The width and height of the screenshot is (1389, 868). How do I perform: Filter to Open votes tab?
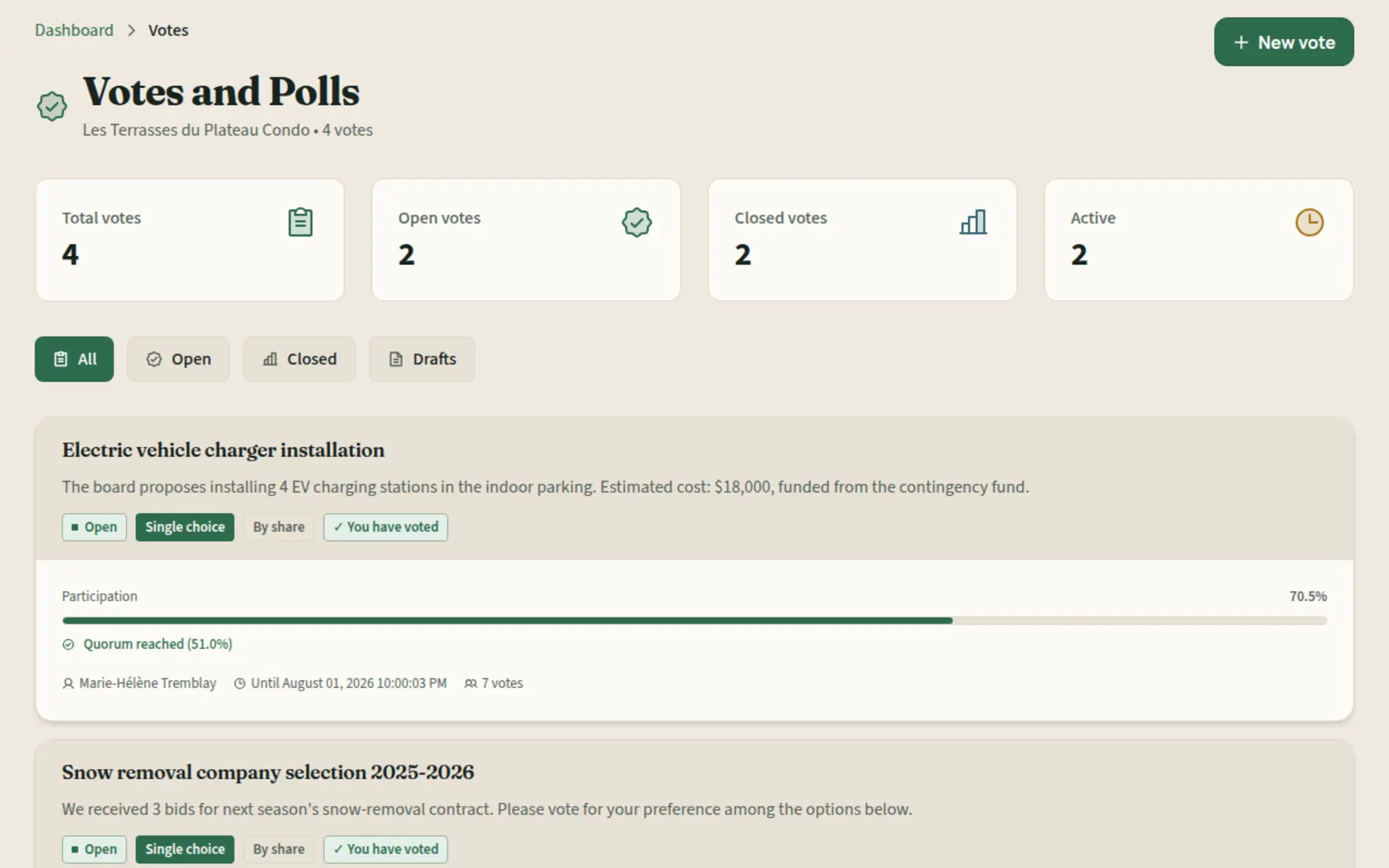178,359
